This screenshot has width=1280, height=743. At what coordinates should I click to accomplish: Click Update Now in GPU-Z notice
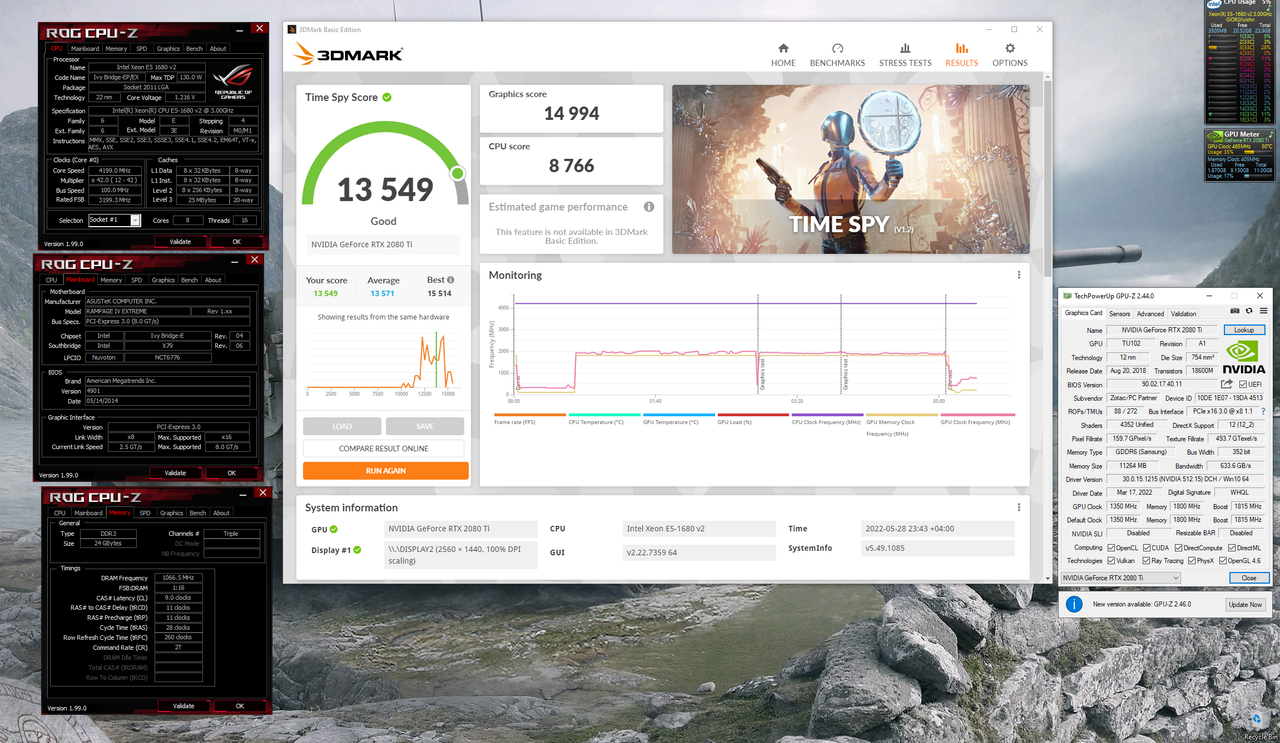click(x=1245, y=604)
